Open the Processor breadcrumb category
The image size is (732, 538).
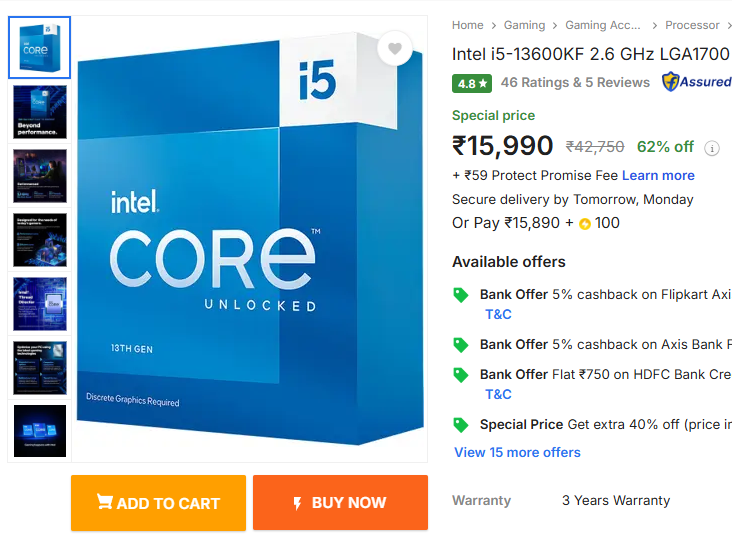[x=692, y=25]
